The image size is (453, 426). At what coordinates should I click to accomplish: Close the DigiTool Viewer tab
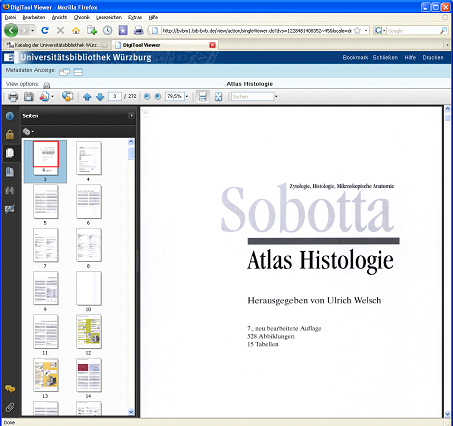[212, 45]
